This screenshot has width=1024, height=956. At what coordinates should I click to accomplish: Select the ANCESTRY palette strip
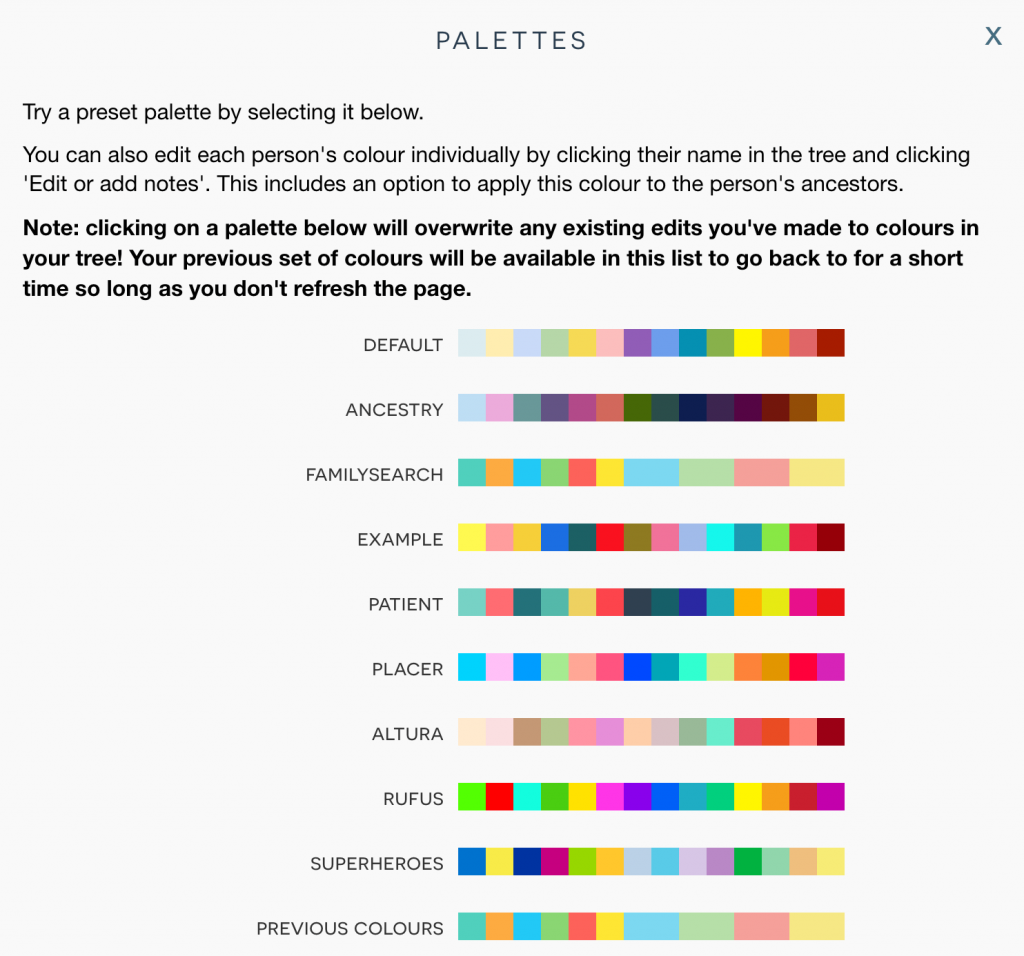[650, 407]
